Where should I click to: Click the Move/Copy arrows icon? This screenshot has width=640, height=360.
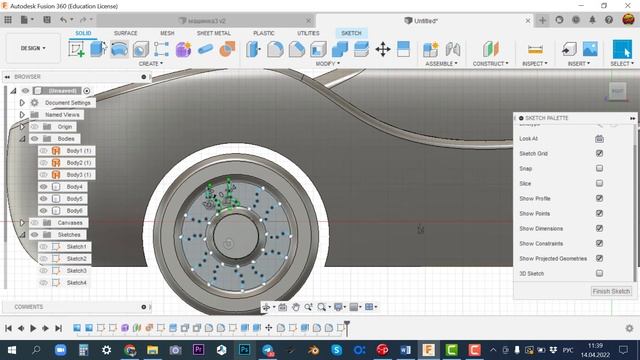383,49
